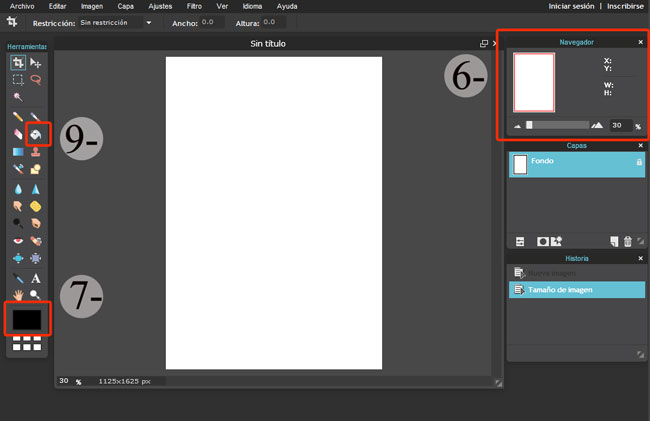Select the Brush tool
The height and width of the screenshot is (421, 650).
pos(36,117)
